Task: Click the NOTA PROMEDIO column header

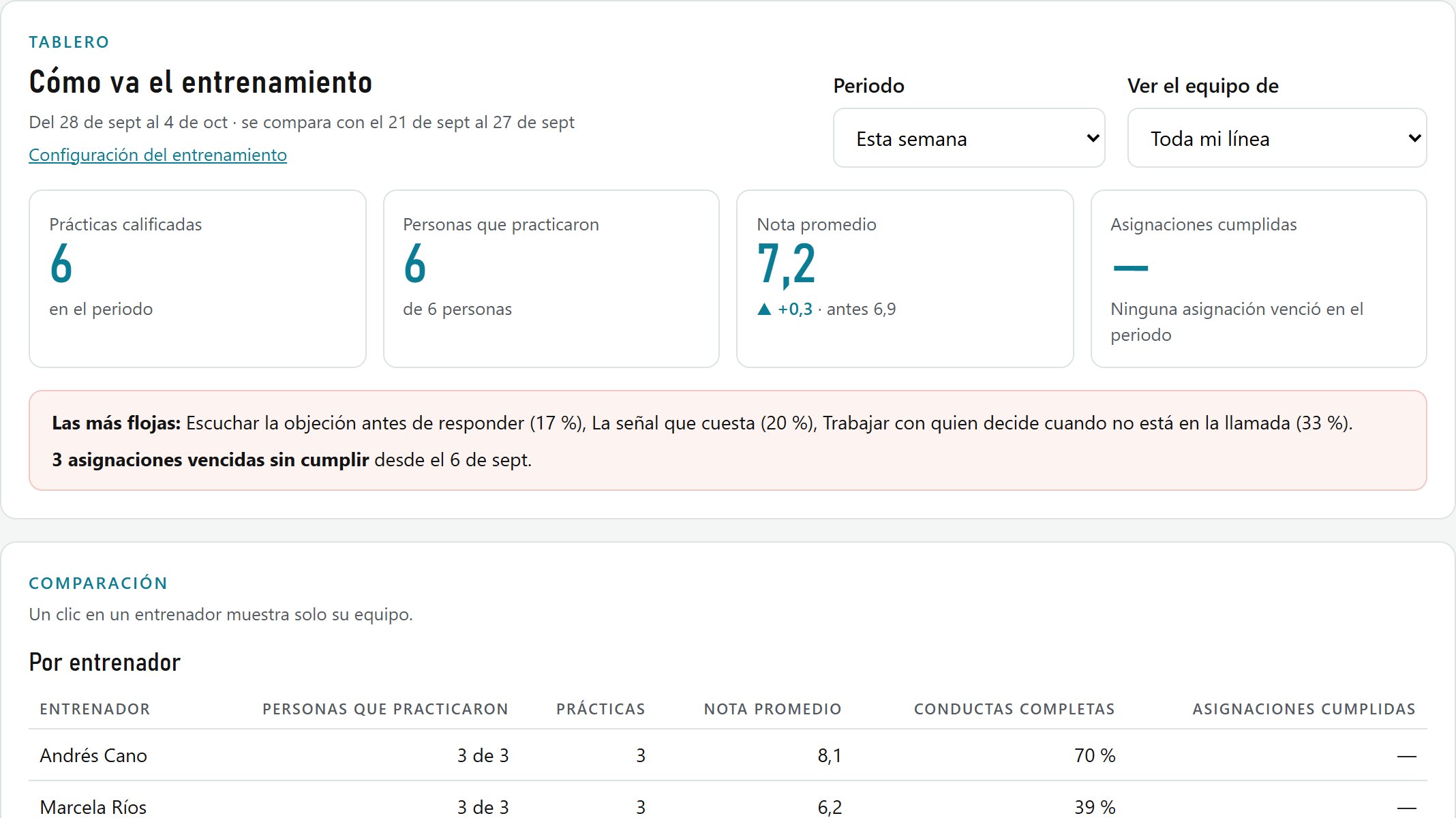Action: pos(772,709)
